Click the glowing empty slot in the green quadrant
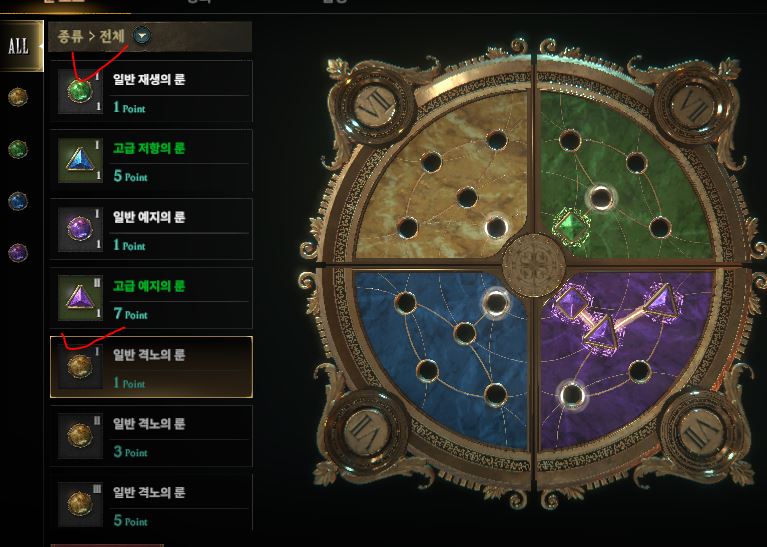 click(601, 198)
